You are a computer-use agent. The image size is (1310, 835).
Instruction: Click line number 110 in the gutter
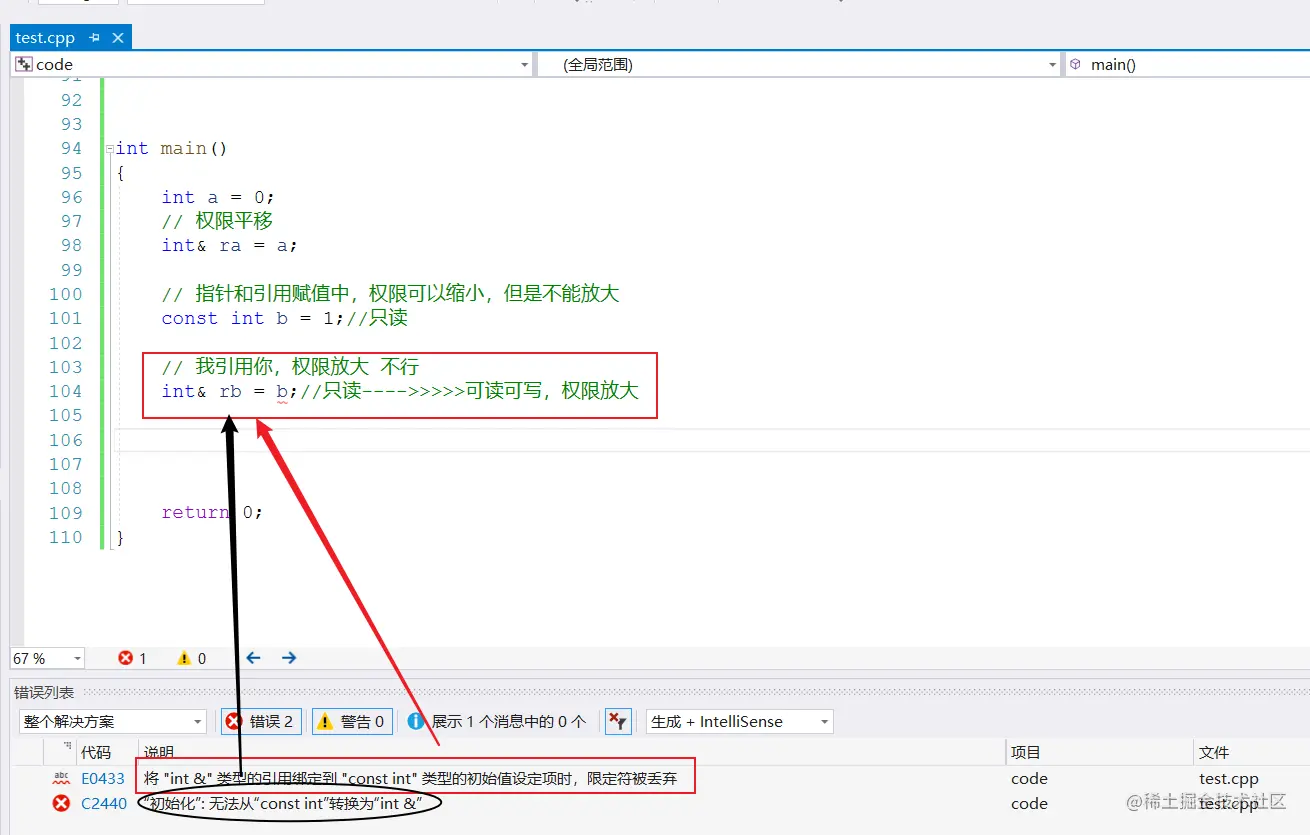click(x=66, y=537)
